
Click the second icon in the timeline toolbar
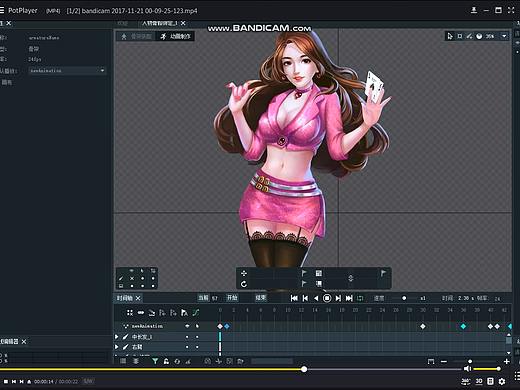click(141, 313)
